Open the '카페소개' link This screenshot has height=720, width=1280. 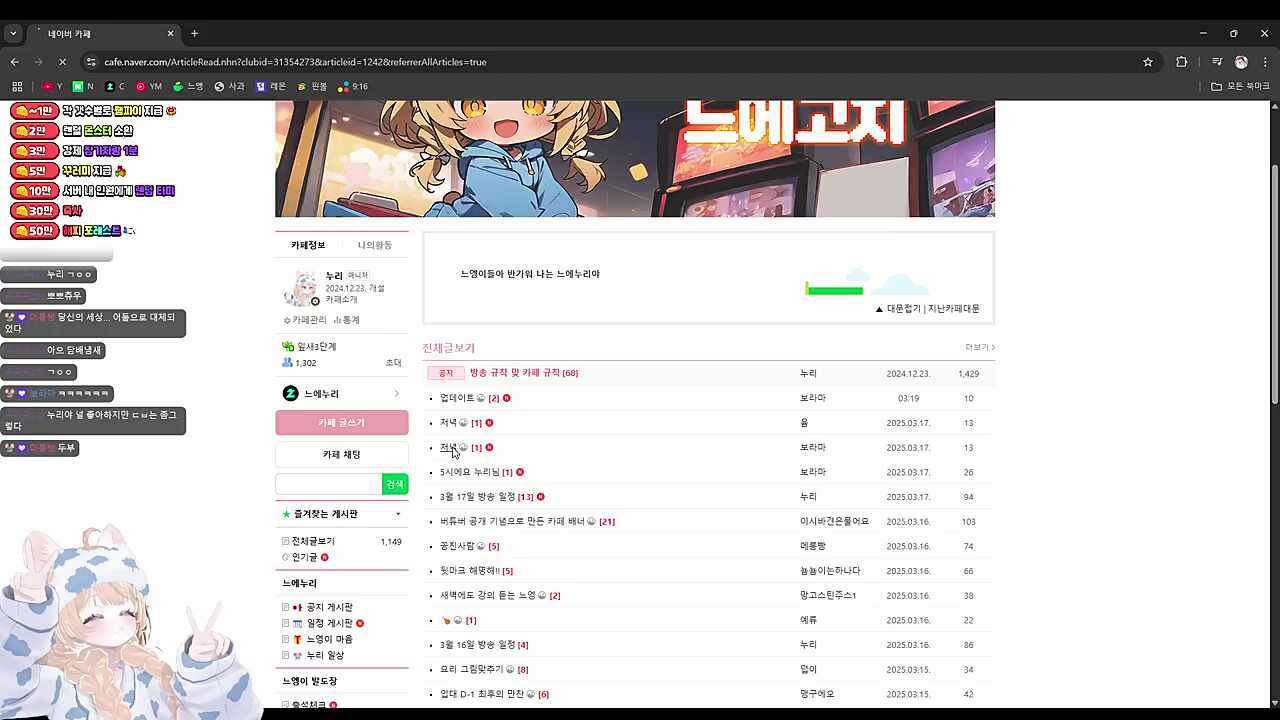click(341, 299)
